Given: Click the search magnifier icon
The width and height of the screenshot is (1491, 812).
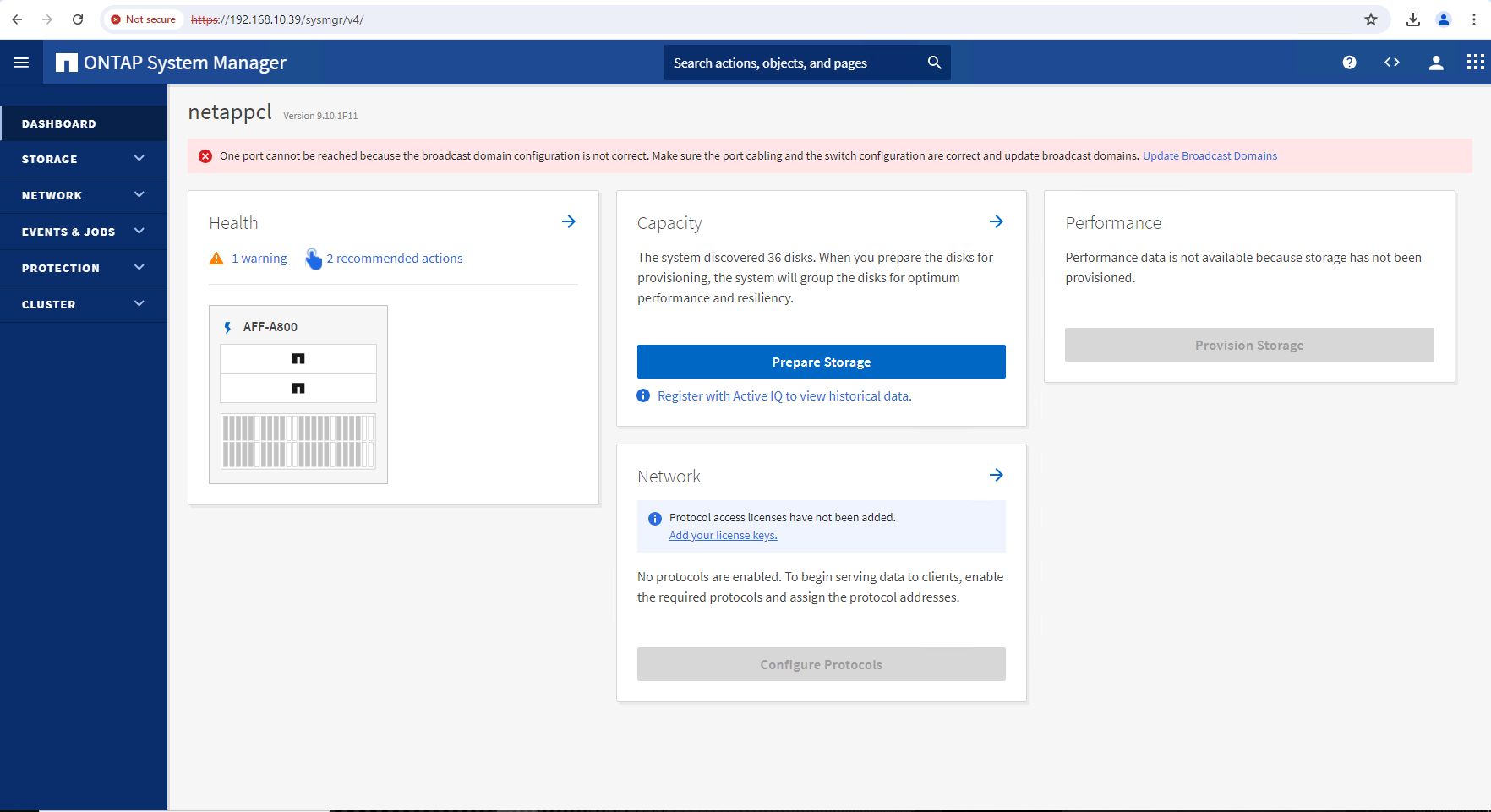Looking at the screenshot, I should [934, 63].
